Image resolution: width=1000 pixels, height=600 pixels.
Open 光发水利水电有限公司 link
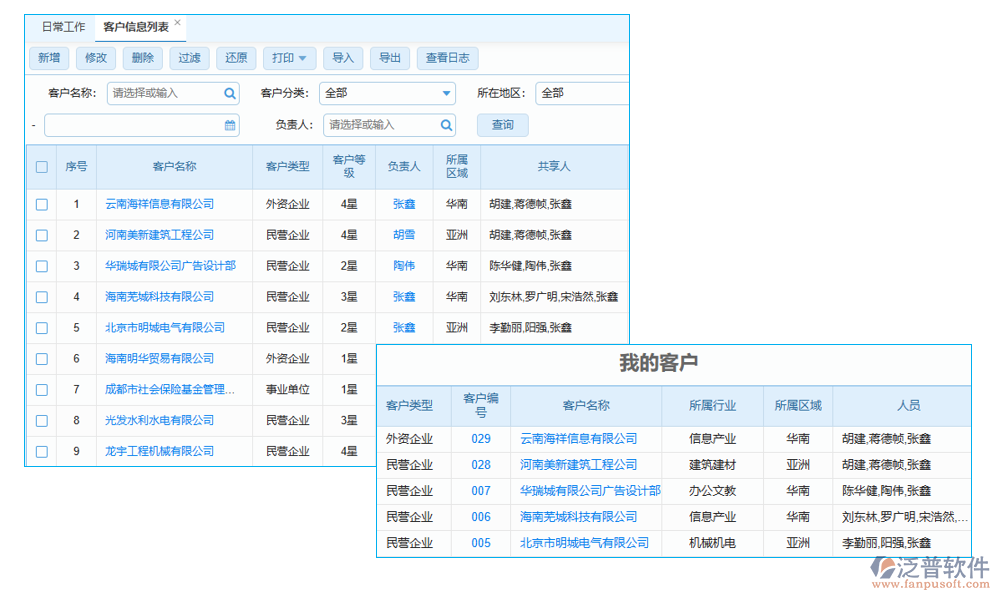pyautogui.click(x=159, y=421)
